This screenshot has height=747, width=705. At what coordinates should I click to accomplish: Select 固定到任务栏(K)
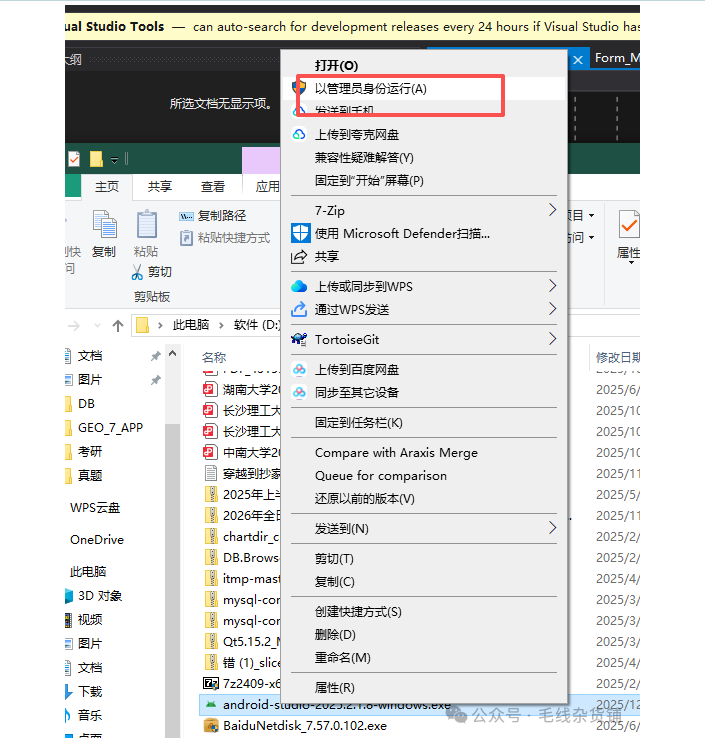pyautogui.click(x=358, y=423)
